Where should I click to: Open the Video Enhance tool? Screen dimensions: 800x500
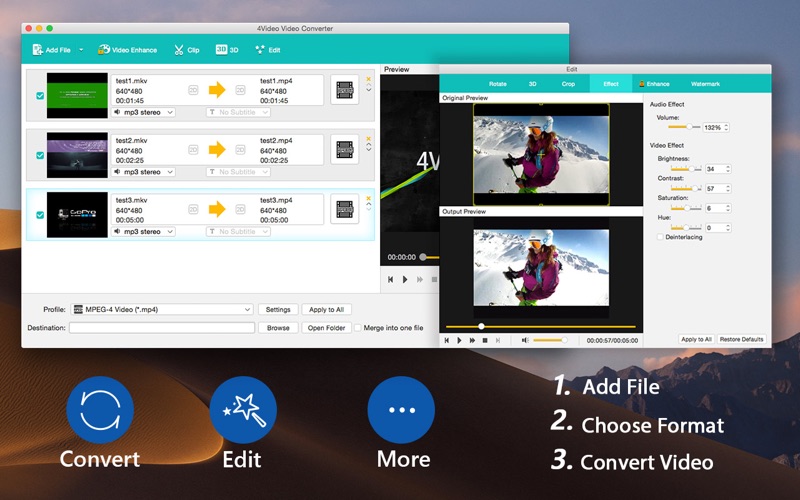(x=128, y=49)
